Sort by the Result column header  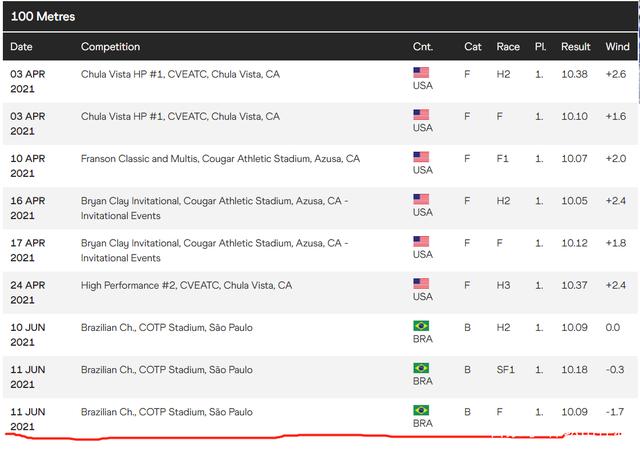(575, 47)
